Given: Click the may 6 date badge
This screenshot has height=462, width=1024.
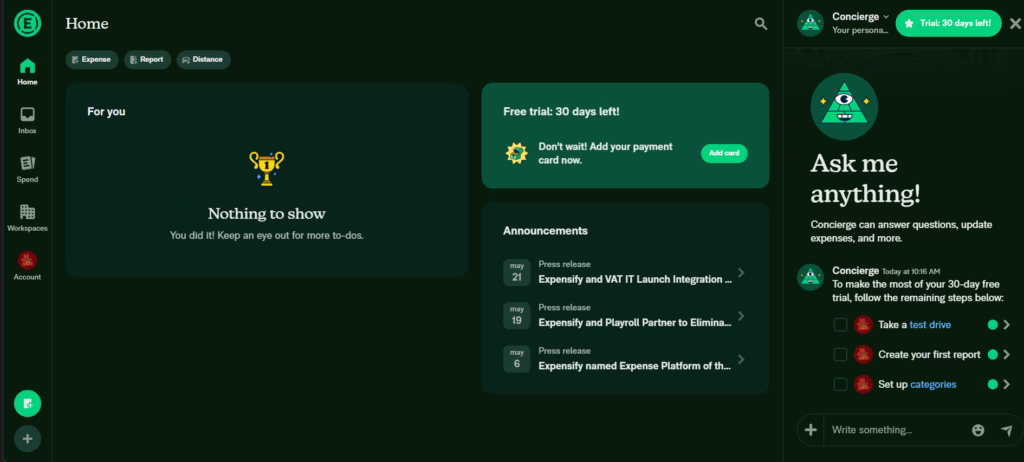Looking at the screenshot, I should [517, 359].
